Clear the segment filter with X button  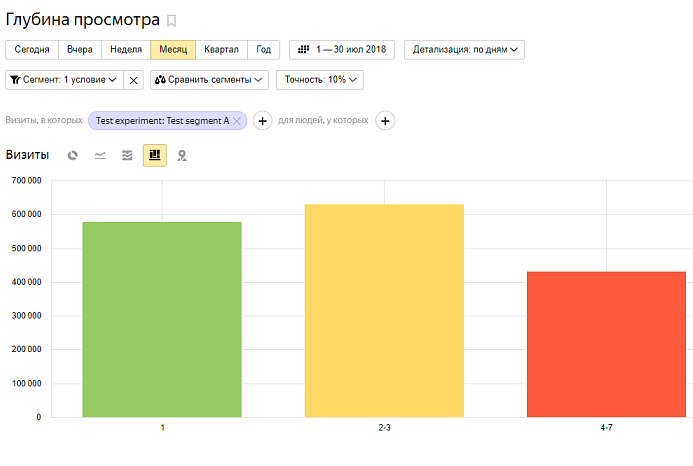click(x=134, y=79)
